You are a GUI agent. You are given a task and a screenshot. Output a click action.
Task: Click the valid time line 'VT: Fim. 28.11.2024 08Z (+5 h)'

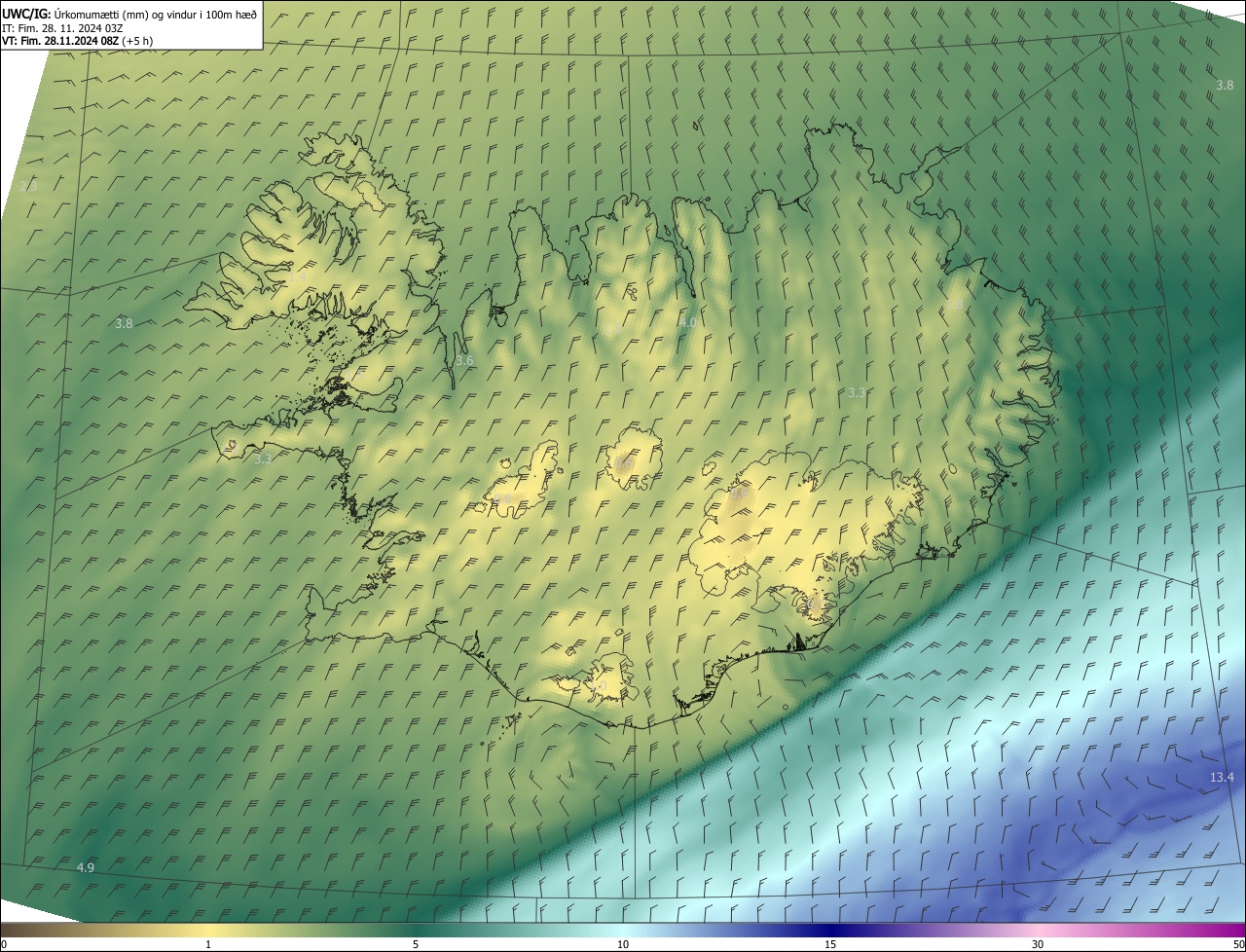pos(78,41)
